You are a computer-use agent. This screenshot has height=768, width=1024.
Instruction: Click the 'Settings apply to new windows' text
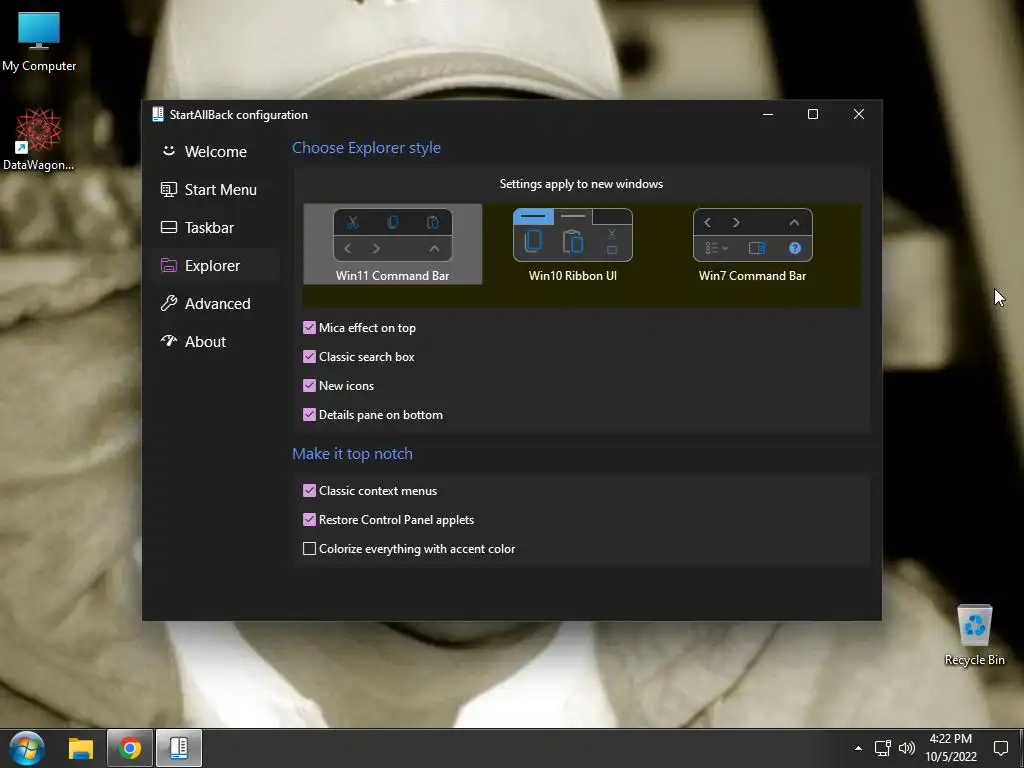click(x=581, y=184)
